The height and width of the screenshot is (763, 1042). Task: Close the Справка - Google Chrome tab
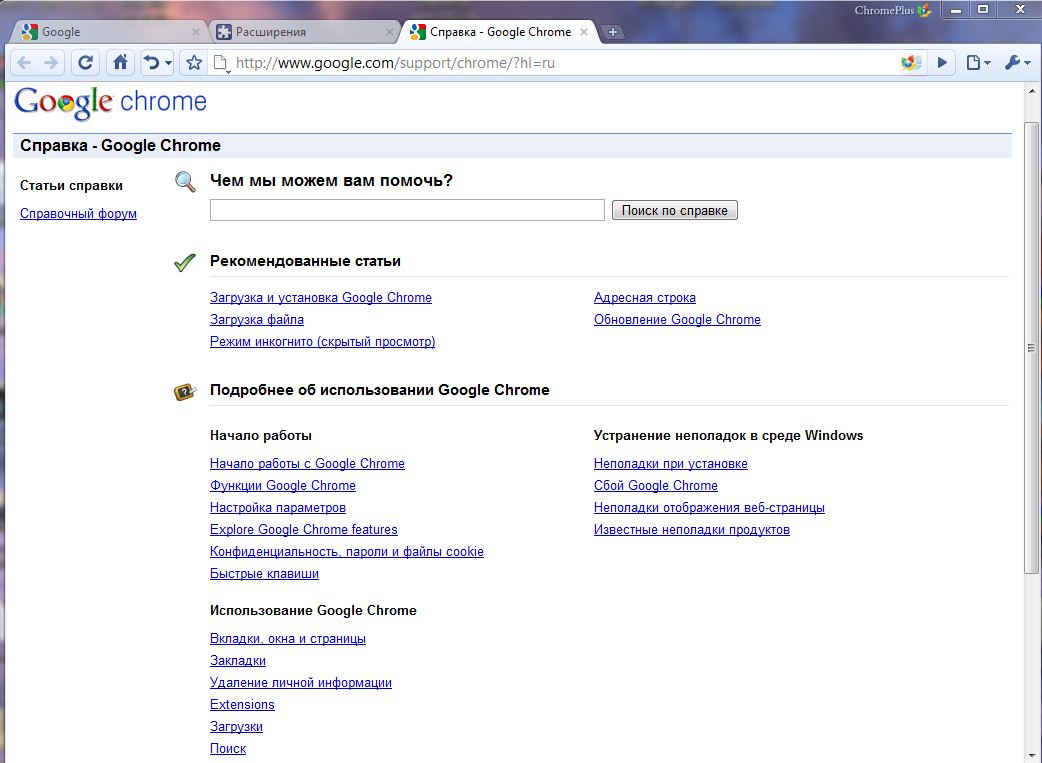(583, 32)
